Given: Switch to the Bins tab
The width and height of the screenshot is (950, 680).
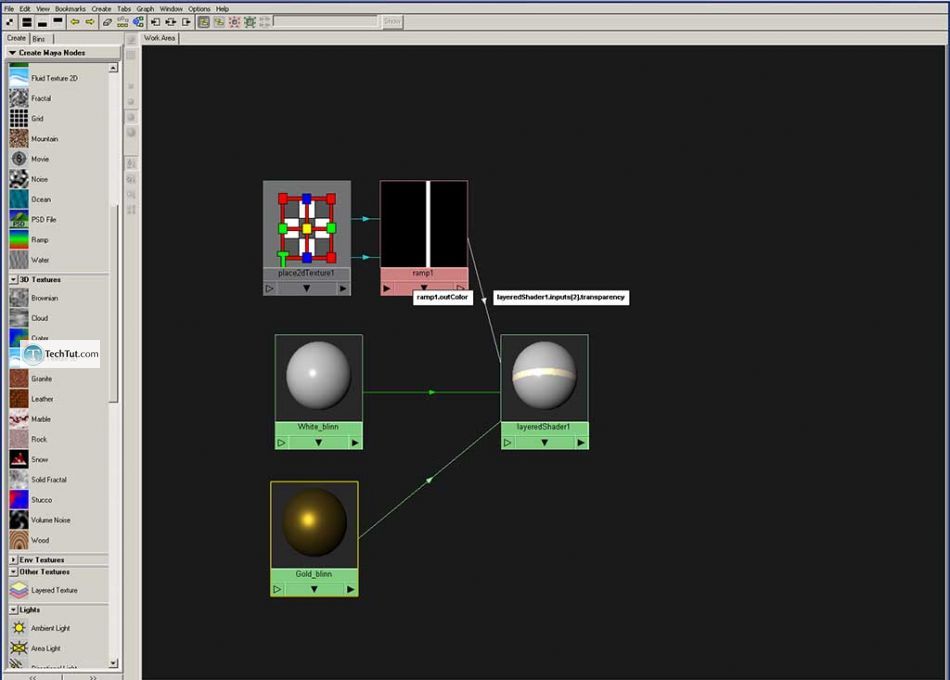Looking at the screenshot, I should pos(38,38).
